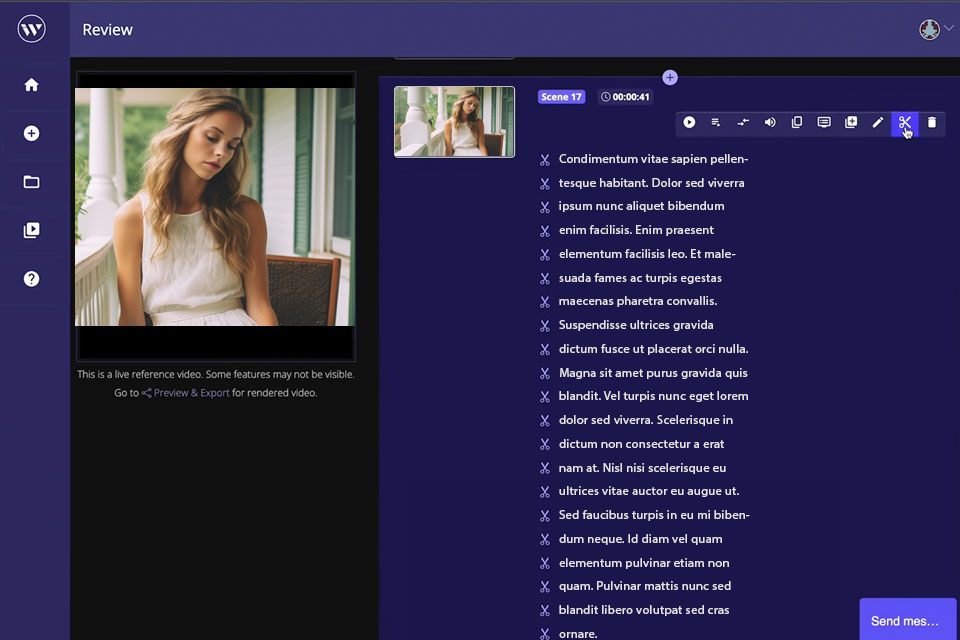Click the Review page title
Screen dimensions: 960x640
pyautogui.click(x=108, y=29)
